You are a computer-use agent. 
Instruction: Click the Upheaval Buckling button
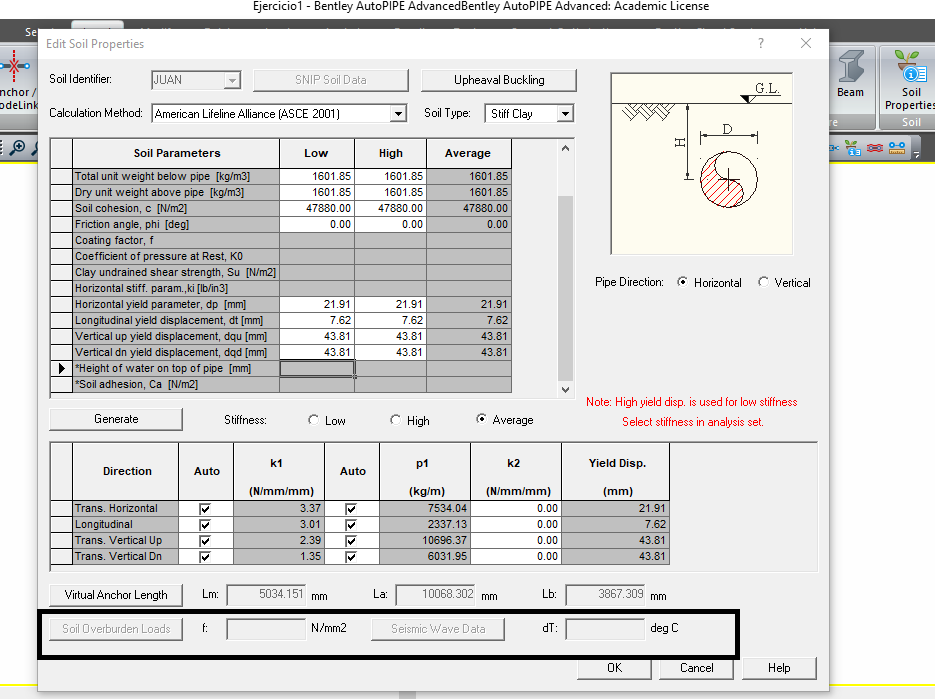[499, 80]
